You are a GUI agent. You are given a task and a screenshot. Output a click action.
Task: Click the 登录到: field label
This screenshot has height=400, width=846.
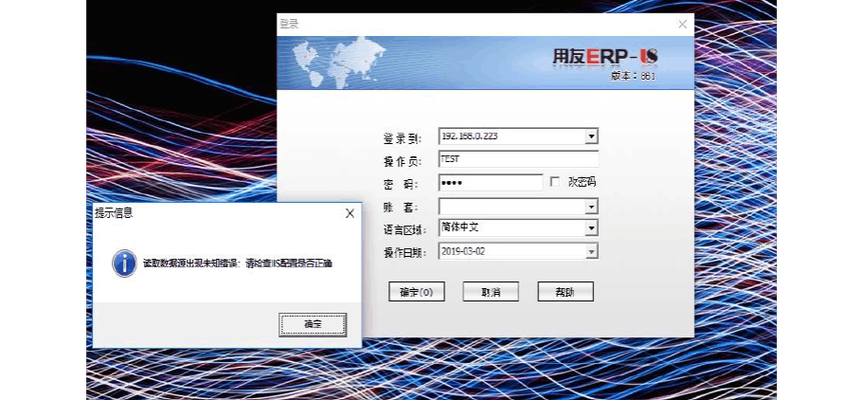point(402,139)
